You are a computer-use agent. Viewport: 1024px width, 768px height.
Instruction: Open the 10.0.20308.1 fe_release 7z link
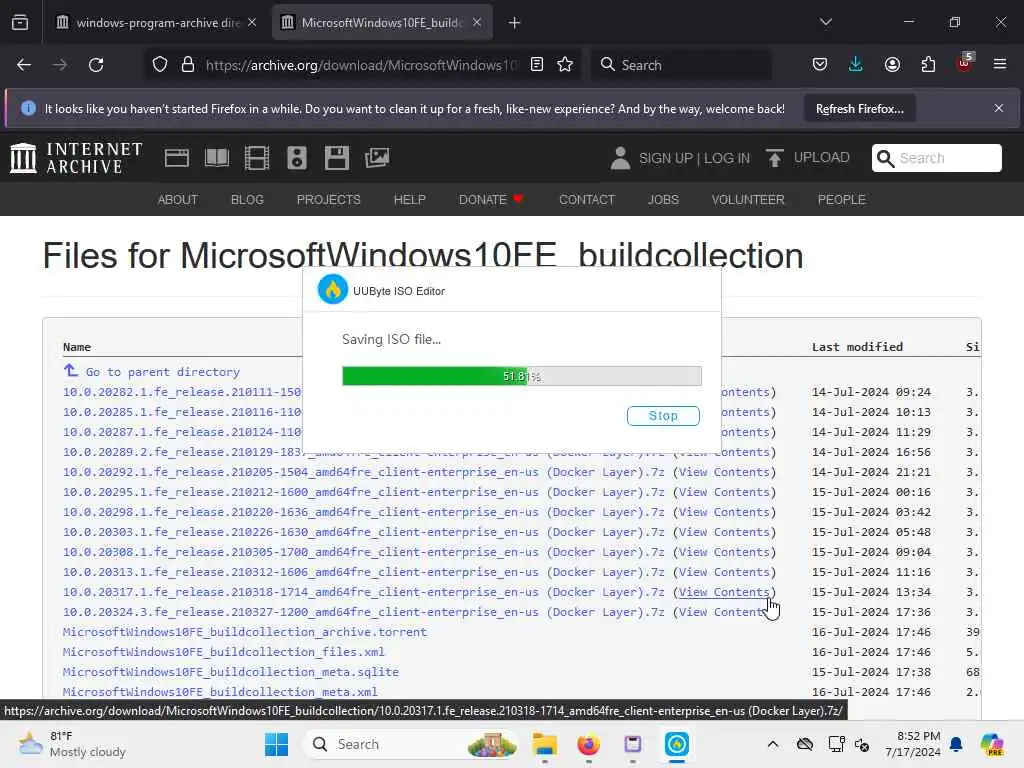(363, 552)
